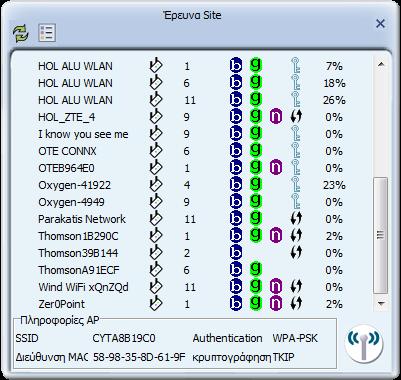Click the 802.11g icon for ThomsonA91ECF
The width and height of the screenshot is (401, 380).
[x=256, y=269]
